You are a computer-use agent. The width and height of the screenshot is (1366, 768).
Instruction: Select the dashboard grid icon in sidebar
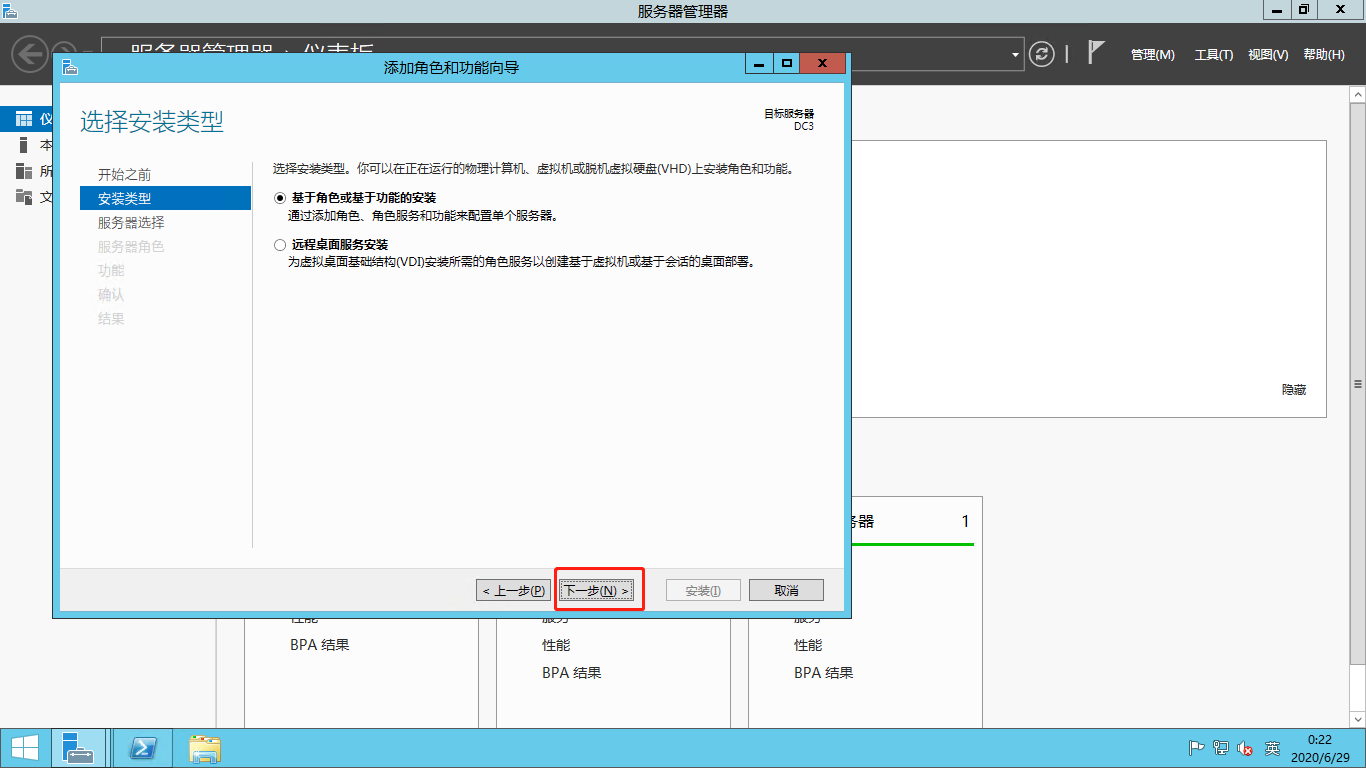(x=24, y=119)
